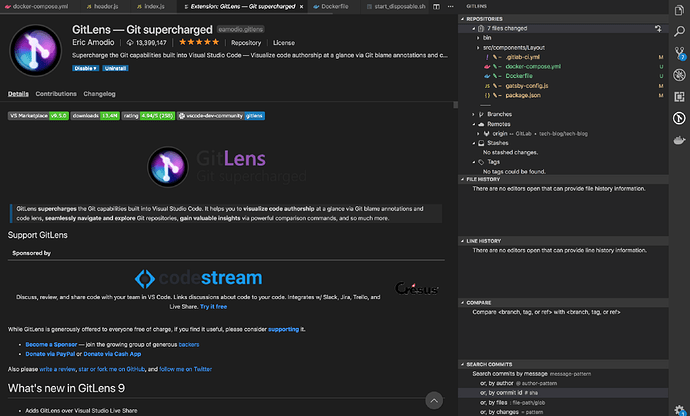This screenshot has width=690, height=416.
Task: Open the more actions ellipsis in tab bar
Action: [450, 7]
